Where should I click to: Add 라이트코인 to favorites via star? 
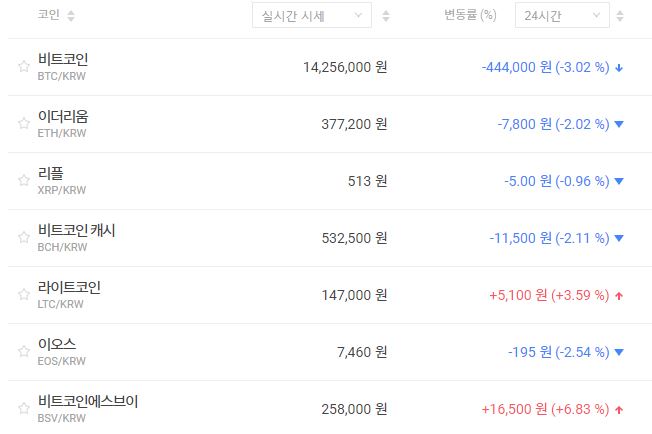pyautogui.click(x=23, y=295)
